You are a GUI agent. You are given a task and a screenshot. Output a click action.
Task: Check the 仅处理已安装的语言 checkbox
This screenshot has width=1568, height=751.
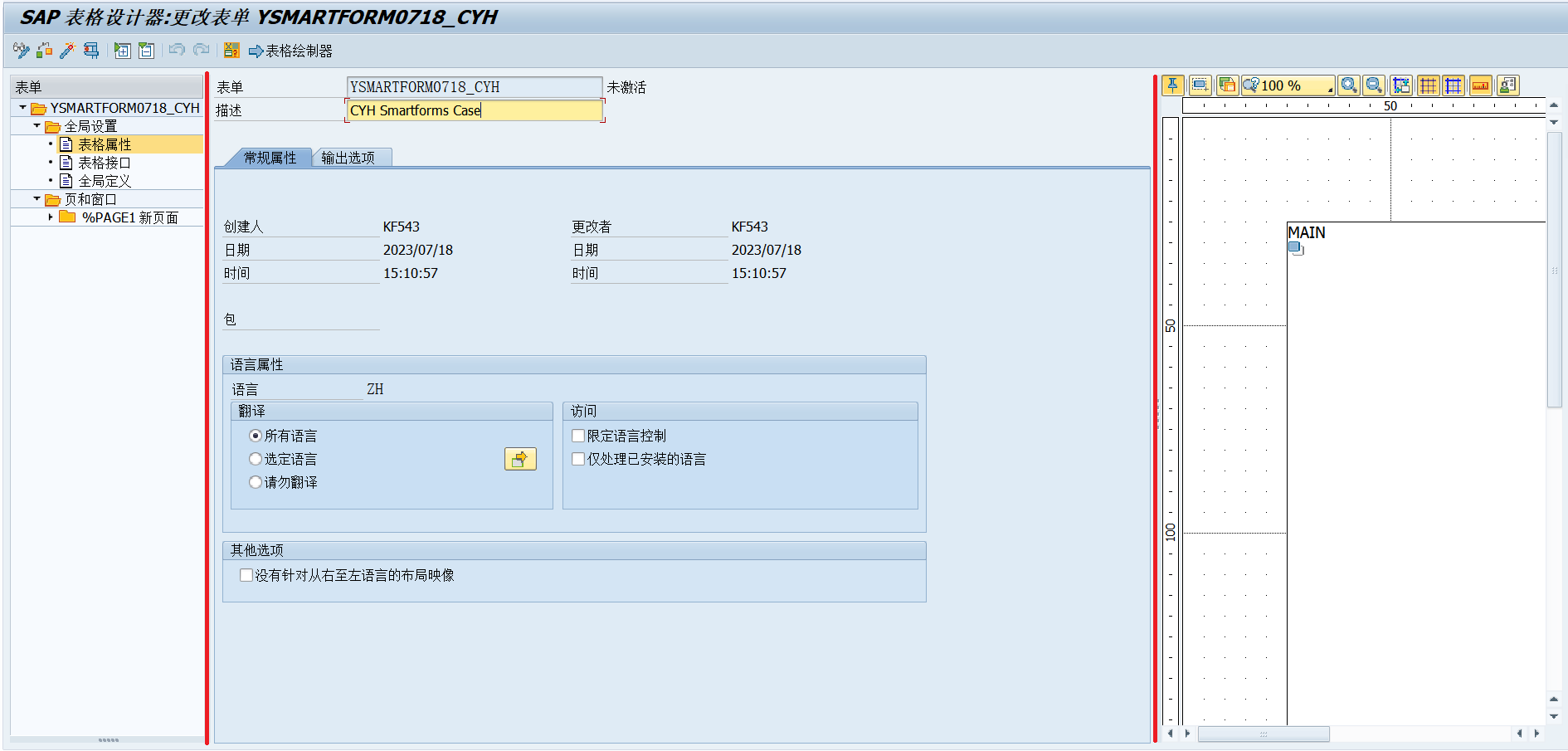[578, 459]
